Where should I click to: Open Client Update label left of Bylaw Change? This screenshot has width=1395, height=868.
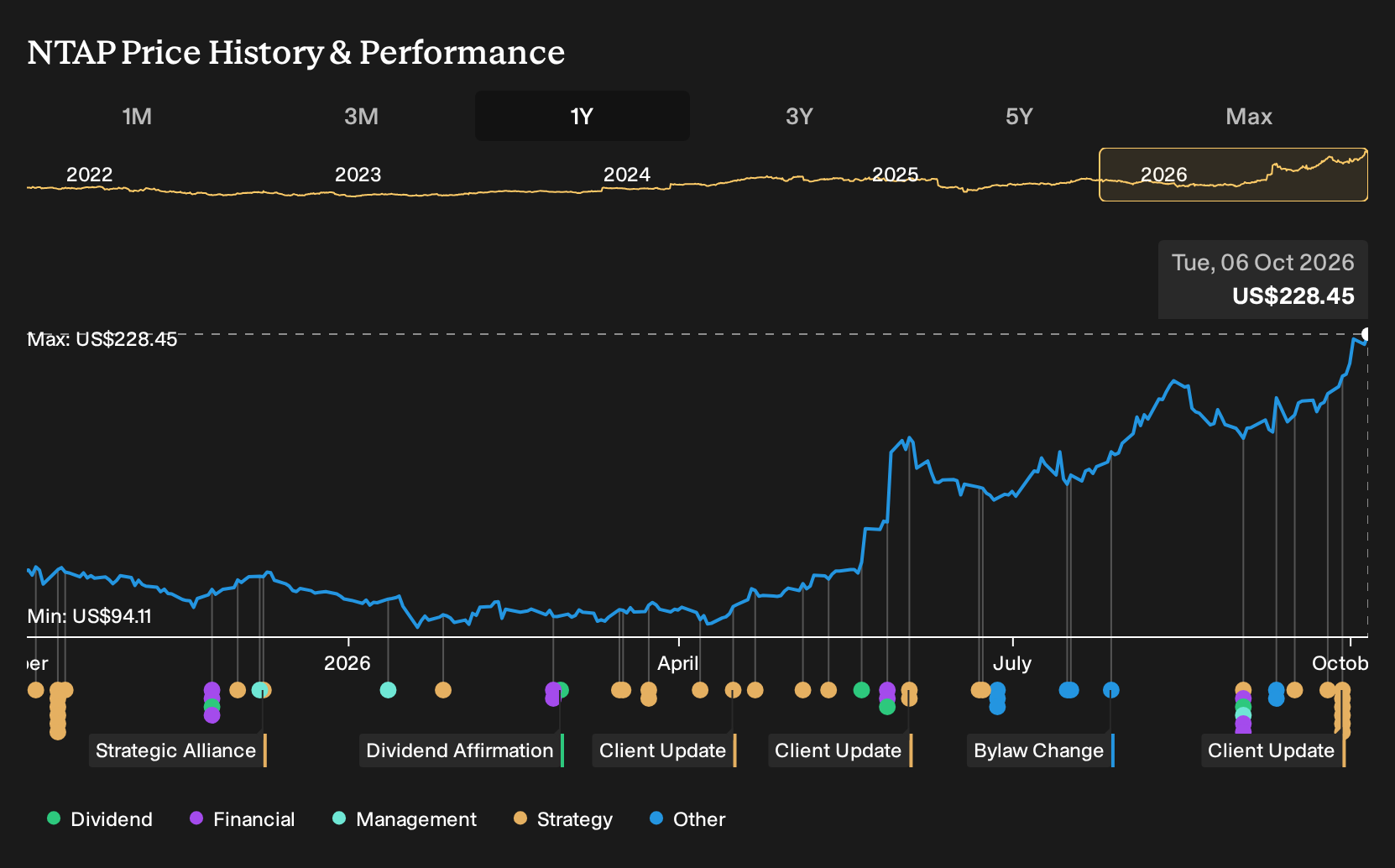(839, 750)
